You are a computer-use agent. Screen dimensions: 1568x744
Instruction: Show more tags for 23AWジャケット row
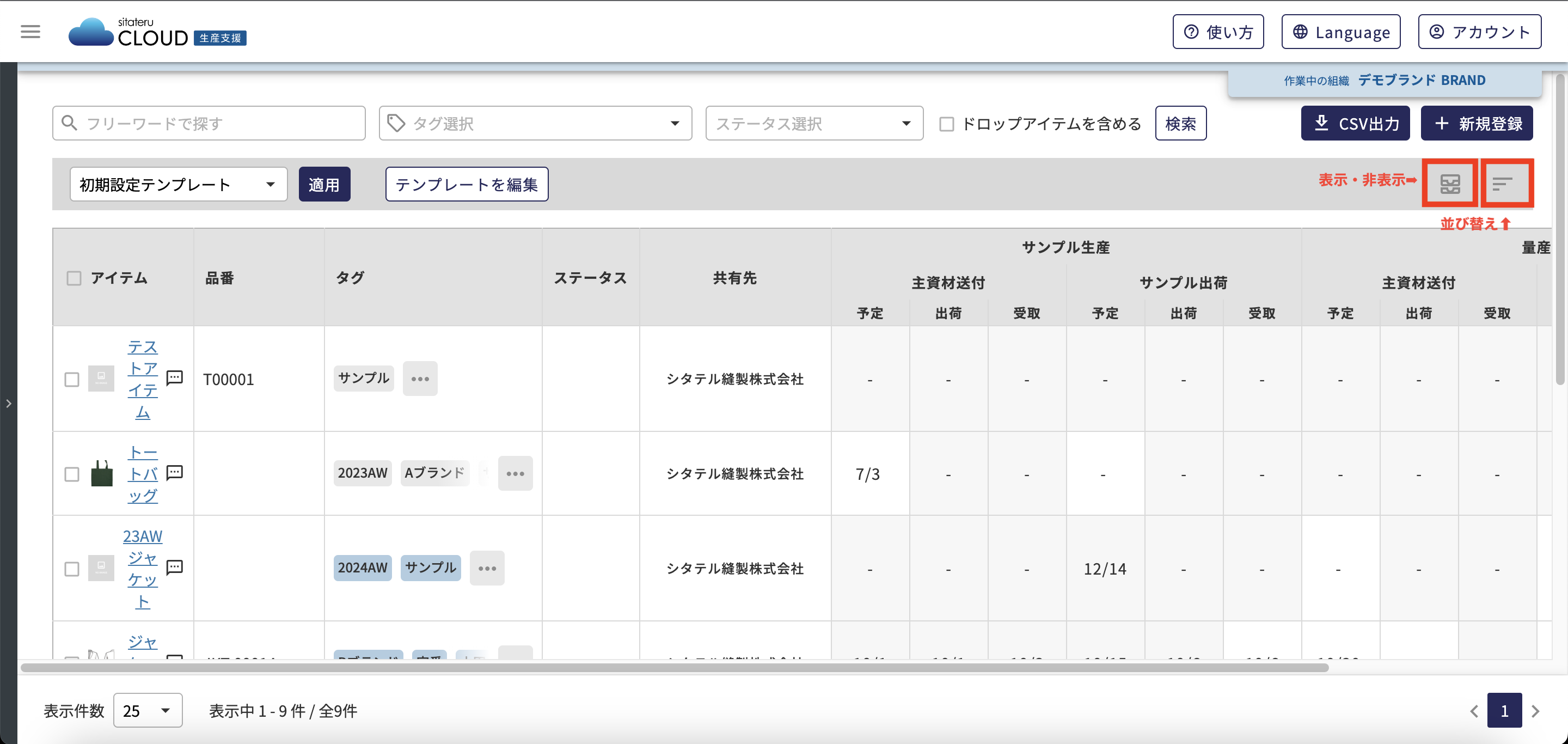coord(487,568)
